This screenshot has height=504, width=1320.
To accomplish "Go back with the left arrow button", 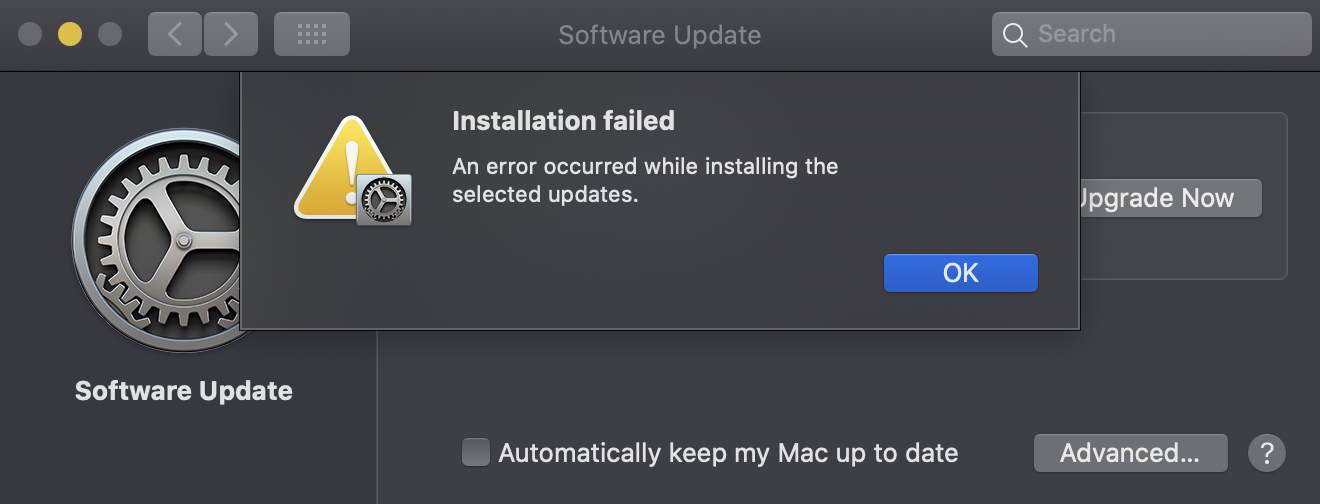I will pyautogui.click(x=175, y=35).
